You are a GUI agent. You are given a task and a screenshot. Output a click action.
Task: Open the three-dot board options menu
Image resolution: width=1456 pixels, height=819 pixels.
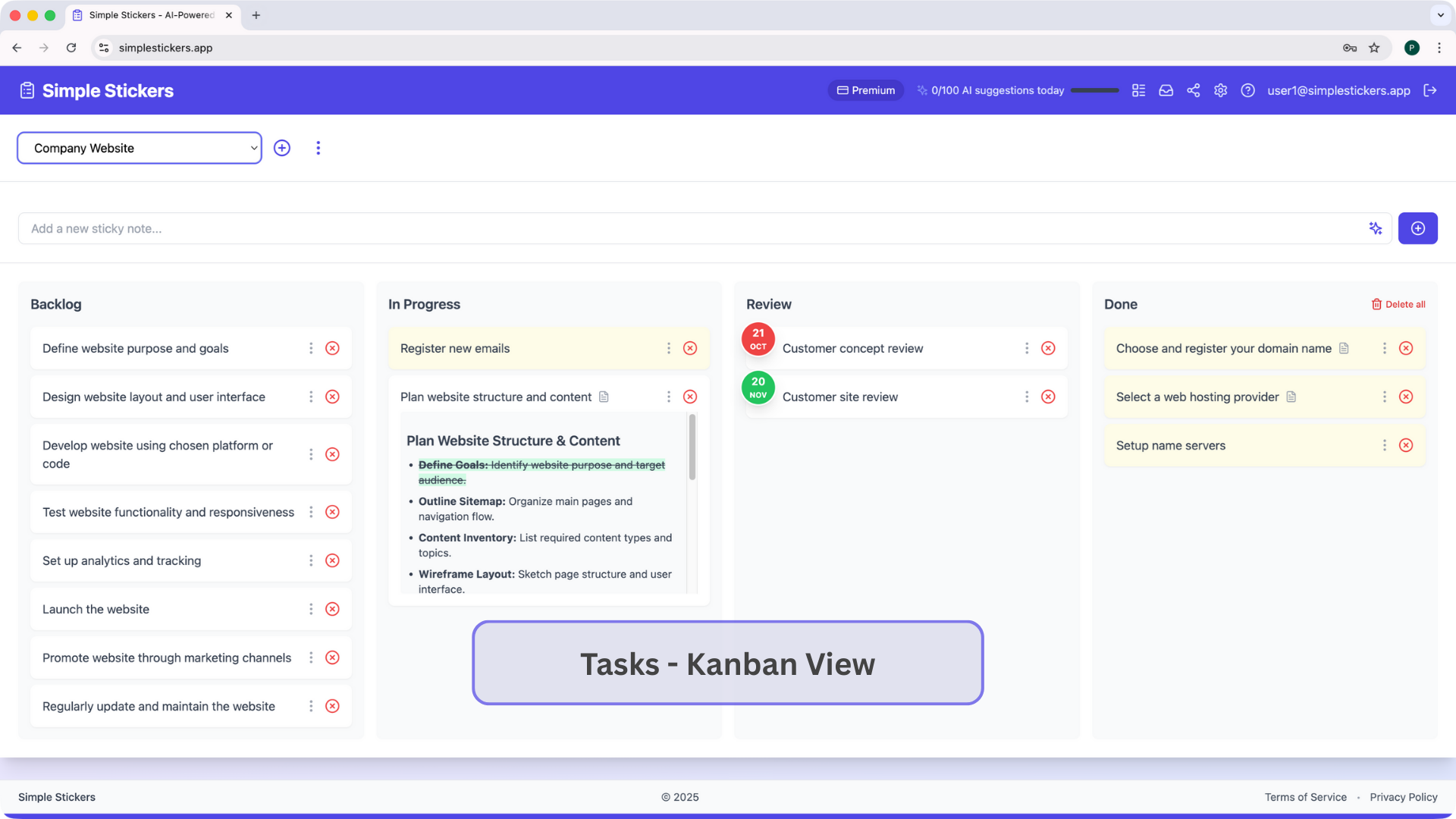pyautogui.click(x=318, y=148)
